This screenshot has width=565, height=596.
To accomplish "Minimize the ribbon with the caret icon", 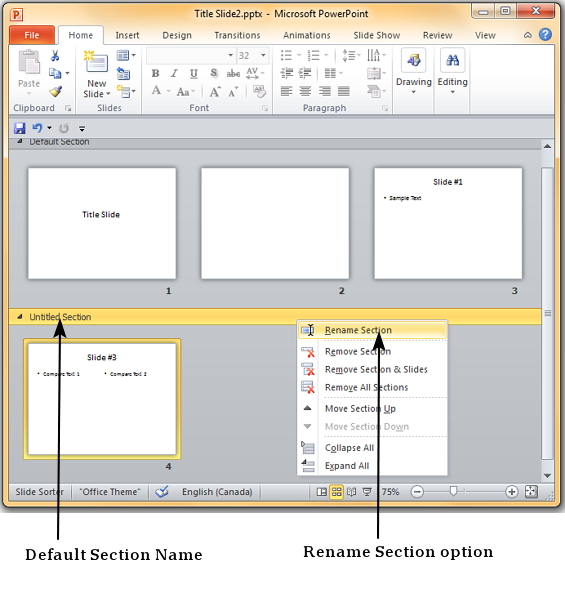I will click(528, 35).
